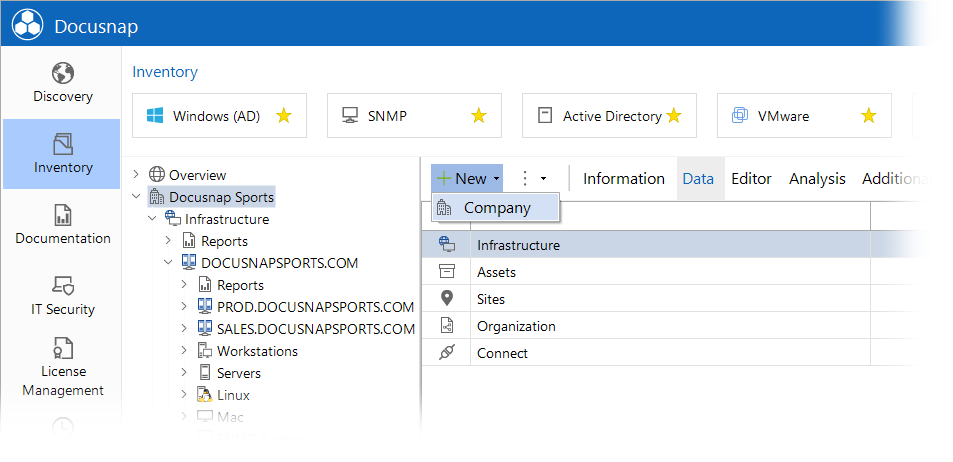Click the Assets archive box icon
The image size is (953, 462).
[x=447, y=272]
